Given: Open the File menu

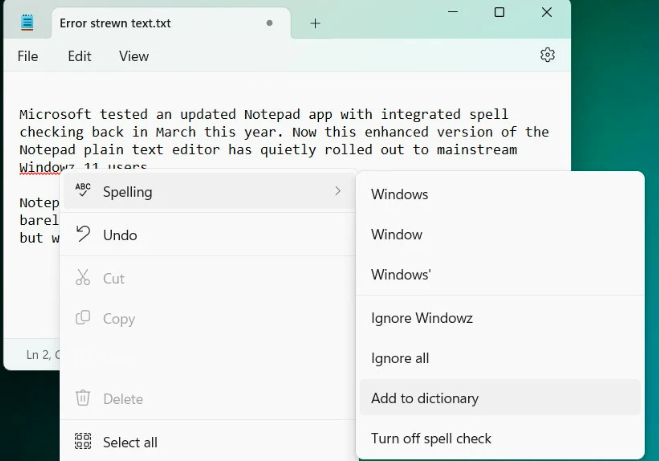Looking at the screenshot, I should coord(28,56).
